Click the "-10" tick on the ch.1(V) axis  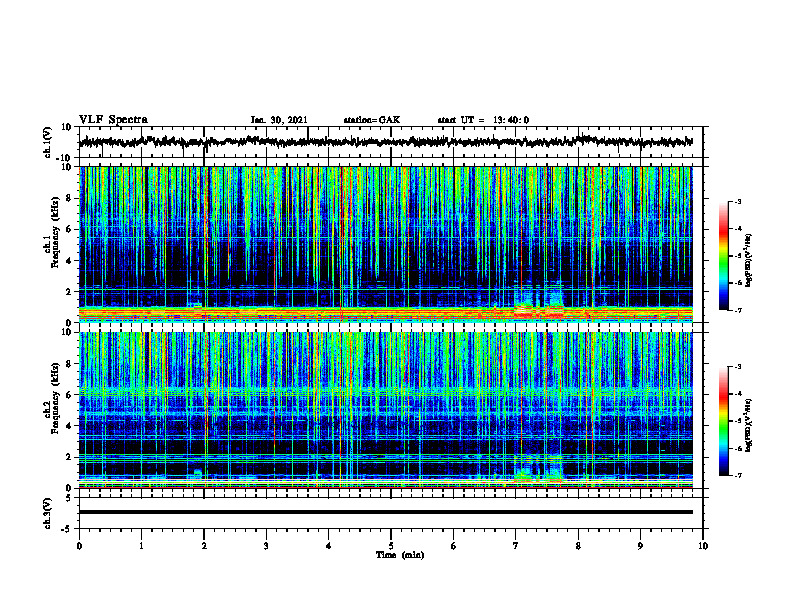click(65, 158)
